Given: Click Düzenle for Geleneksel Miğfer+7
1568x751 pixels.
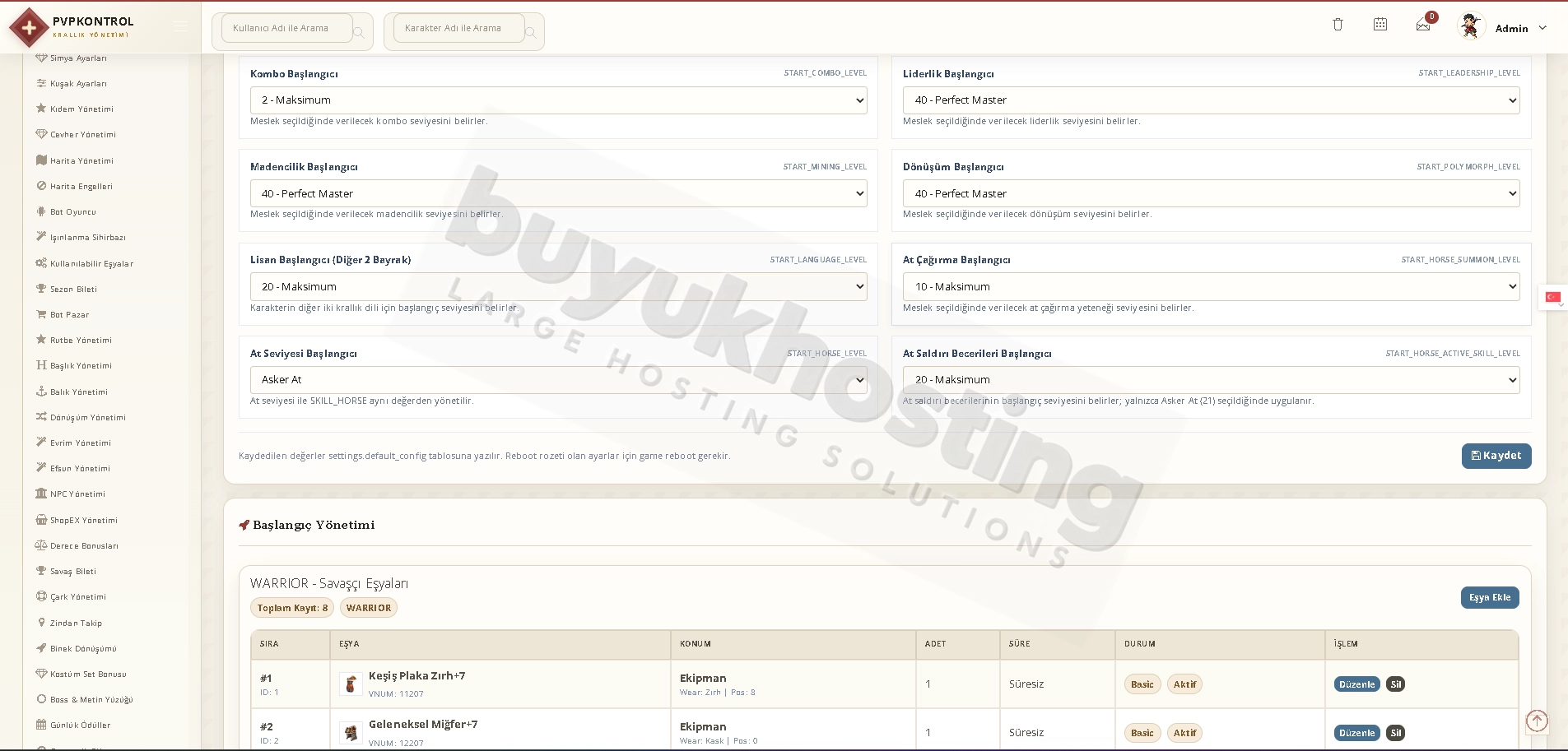Looking at the screenshot, I should click(1356, 733).
